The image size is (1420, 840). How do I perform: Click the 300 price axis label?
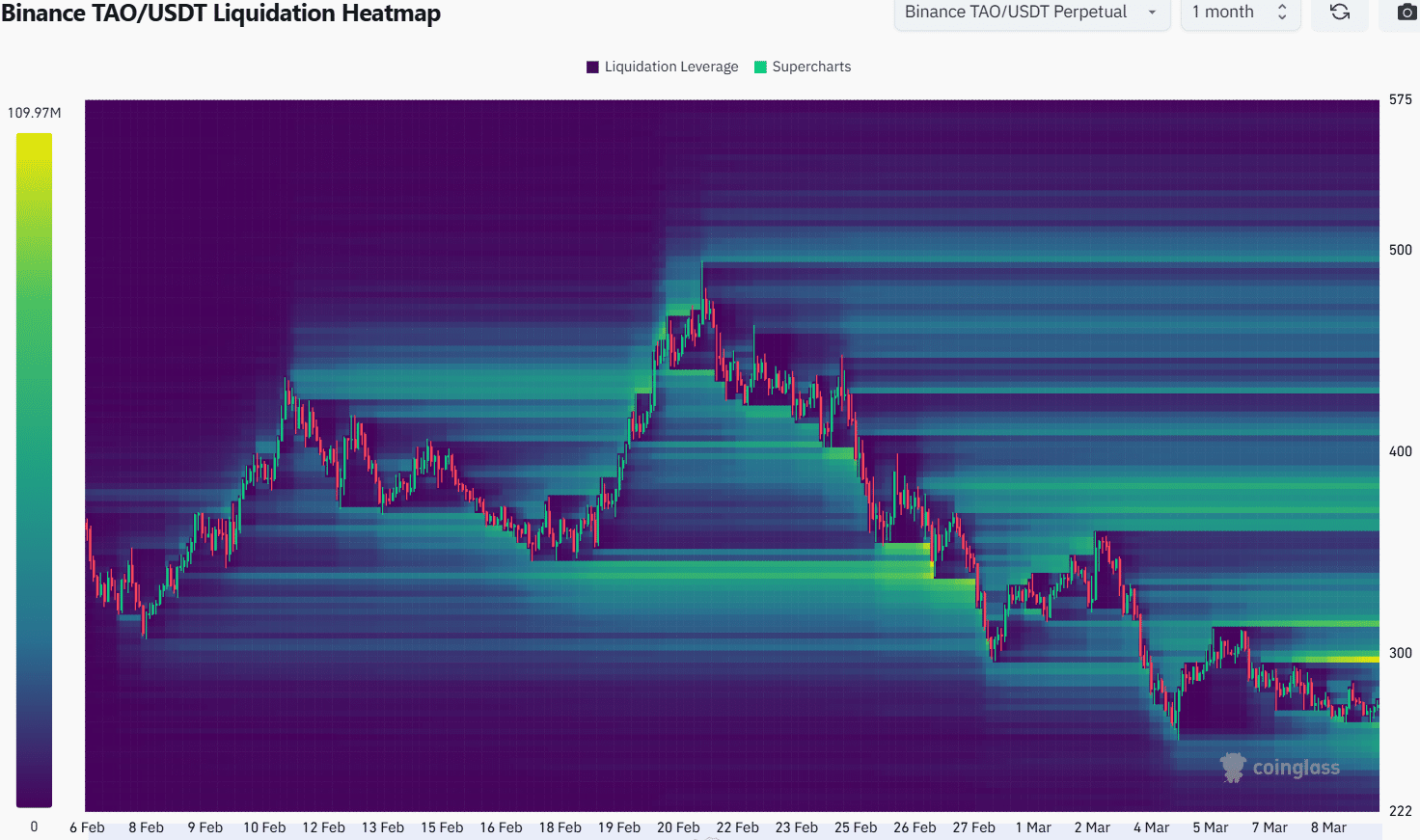[1401, 653]
